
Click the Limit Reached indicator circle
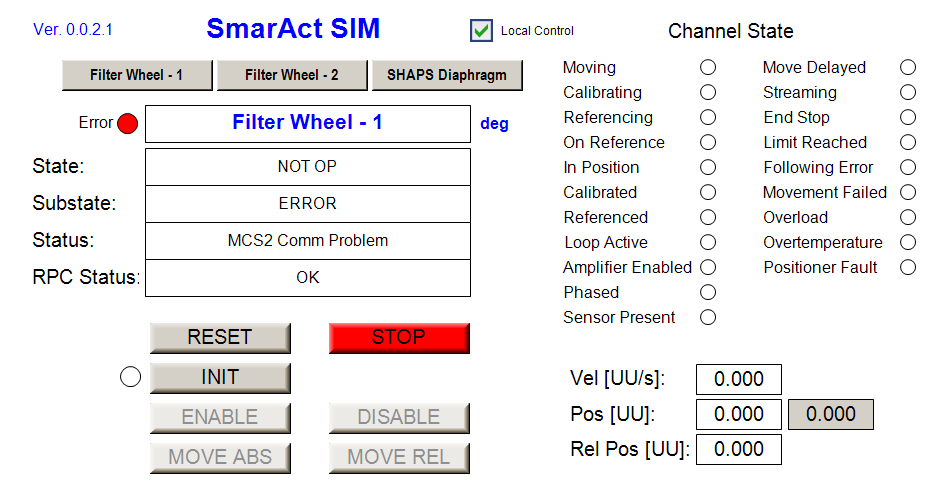pos(908,143)
